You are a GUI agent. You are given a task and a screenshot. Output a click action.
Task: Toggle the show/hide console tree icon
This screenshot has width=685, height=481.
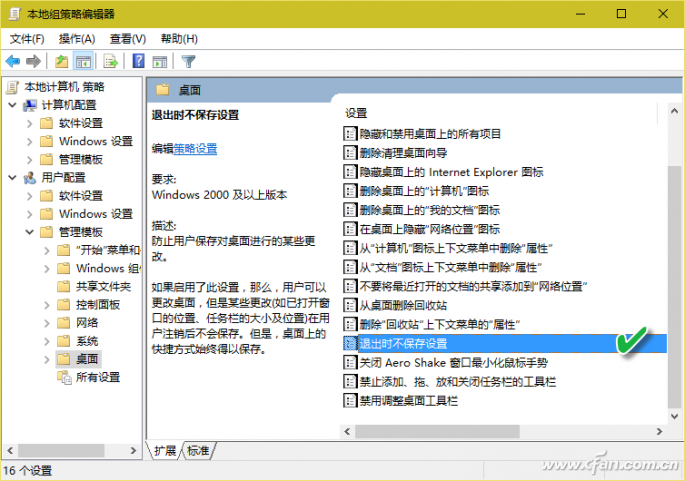click(83, 62)
